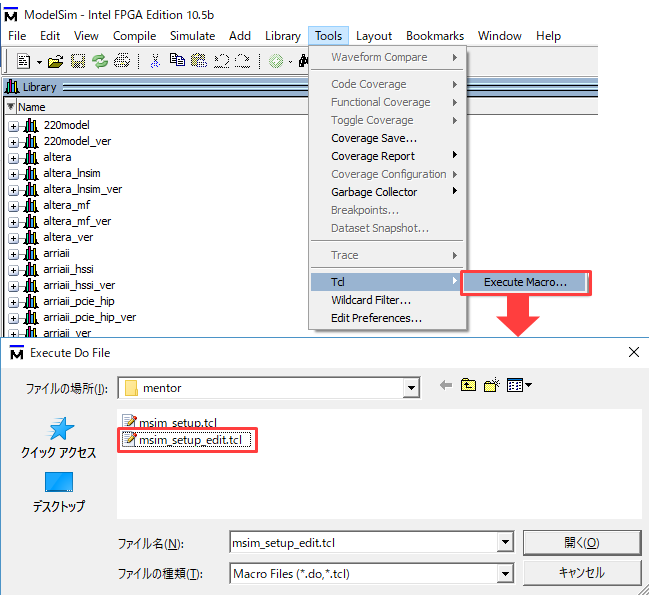Open the Compile menu
Image resolution: width=649 pixels, height=595 pixels.
[x=134, y=36]
